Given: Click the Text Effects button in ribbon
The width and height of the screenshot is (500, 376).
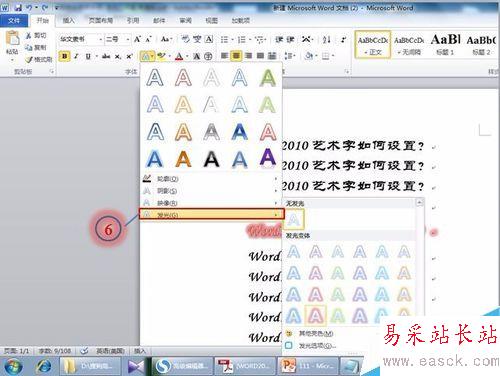Looking at the screenshot, I should [x=147, y=56].
